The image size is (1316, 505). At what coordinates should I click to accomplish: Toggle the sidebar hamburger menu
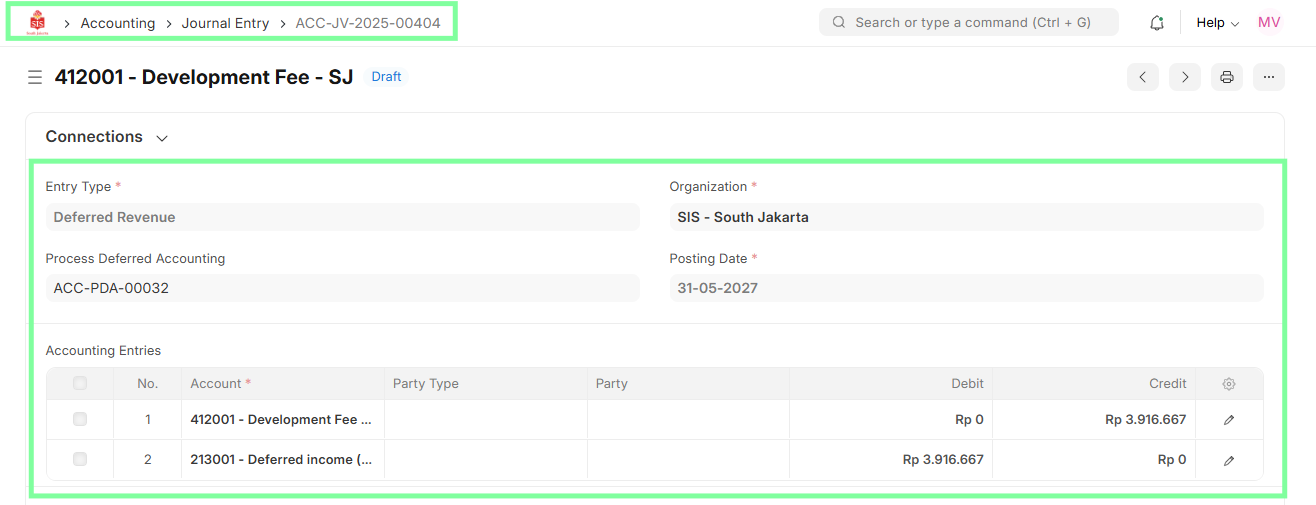[35, 77]
